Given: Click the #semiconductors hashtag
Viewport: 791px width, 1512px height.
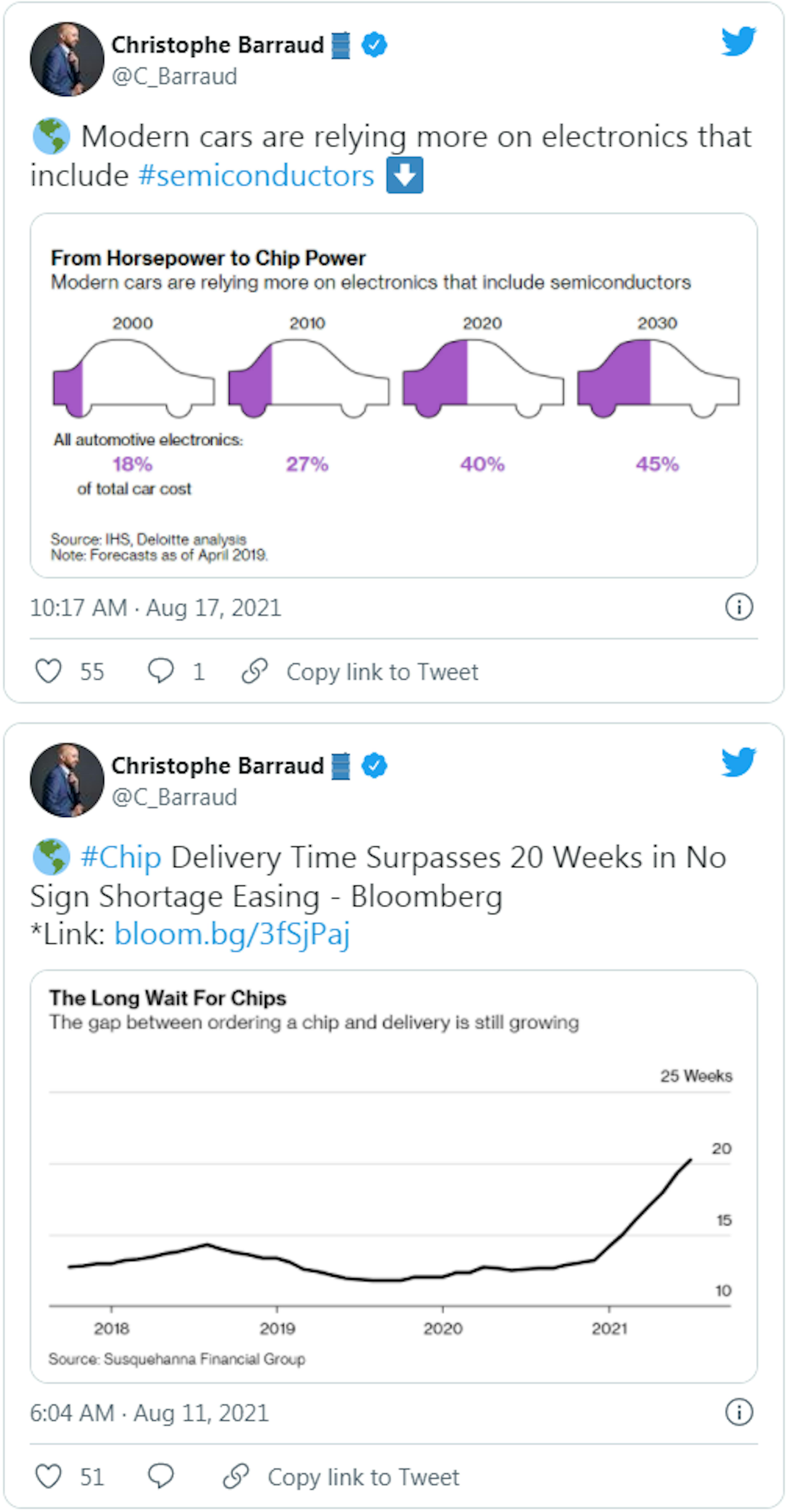Looking at the screenshot, I should (x=256, y=176).
